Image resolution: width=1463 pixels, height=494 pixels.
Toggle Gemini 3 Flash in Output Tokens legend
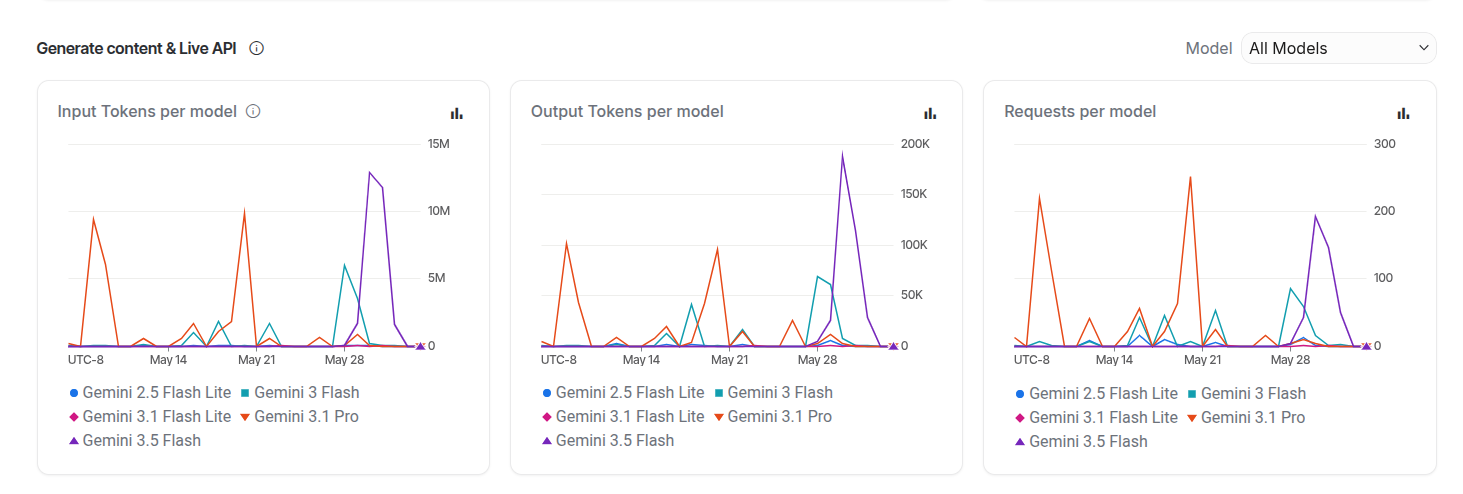[x=773, y=393]
